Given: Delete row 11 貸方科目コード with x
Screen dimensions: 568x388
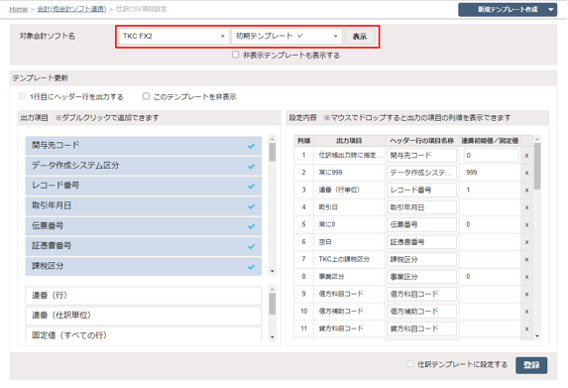Looking at the screenshot, I should [x=527, y=329].
